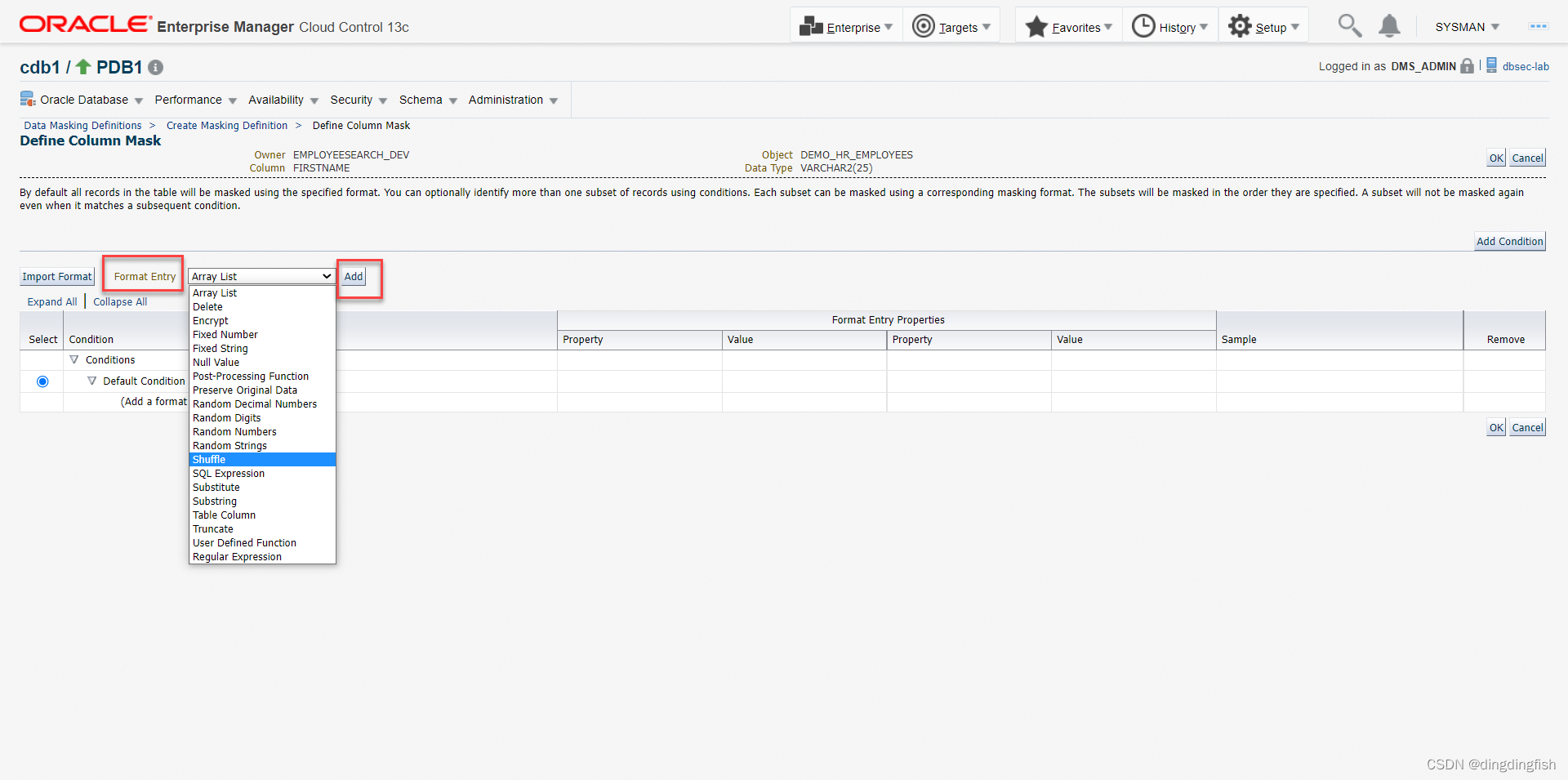Screen dimensions: 1568x780
Task: Click the Oracle logo
Action: (86, 25)
